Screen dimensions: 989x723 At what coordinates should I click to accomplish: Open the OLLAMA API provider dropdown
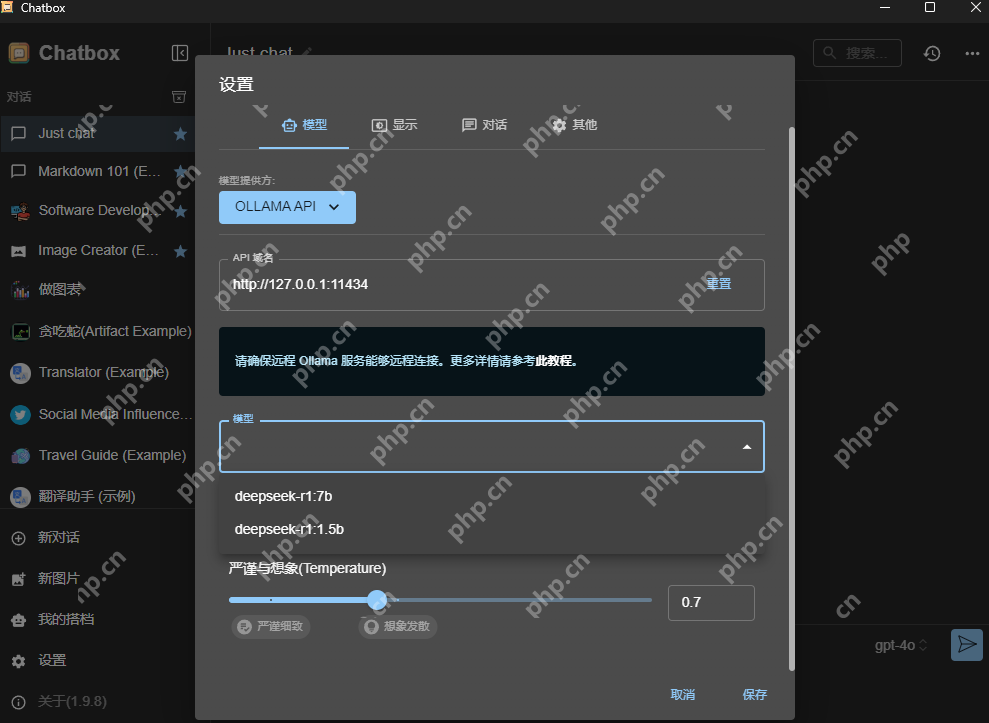pyautogui.click(x=287, y=207)
